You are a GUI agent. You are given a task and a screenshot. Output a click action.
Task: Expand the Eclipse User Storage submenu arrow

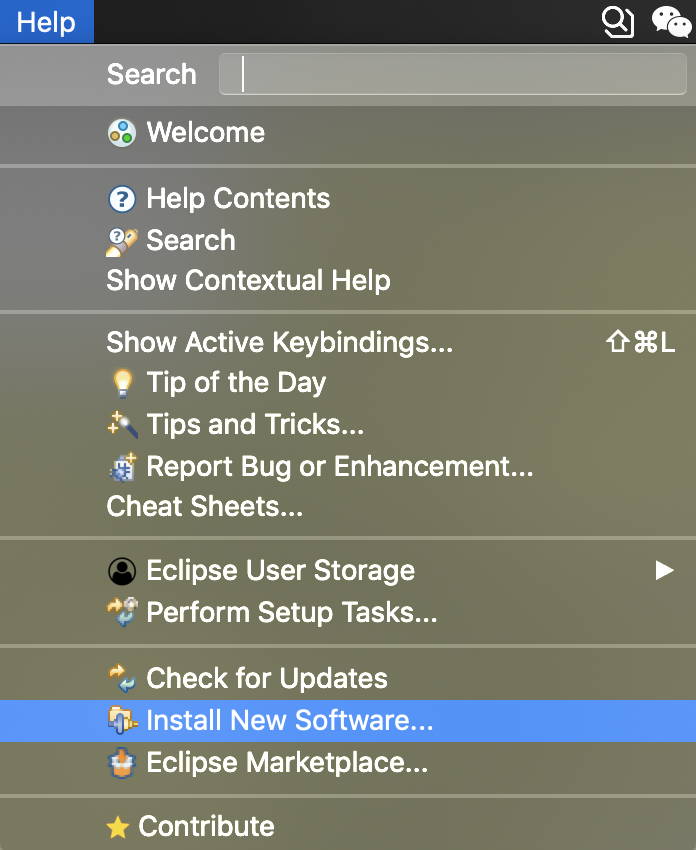664,570
